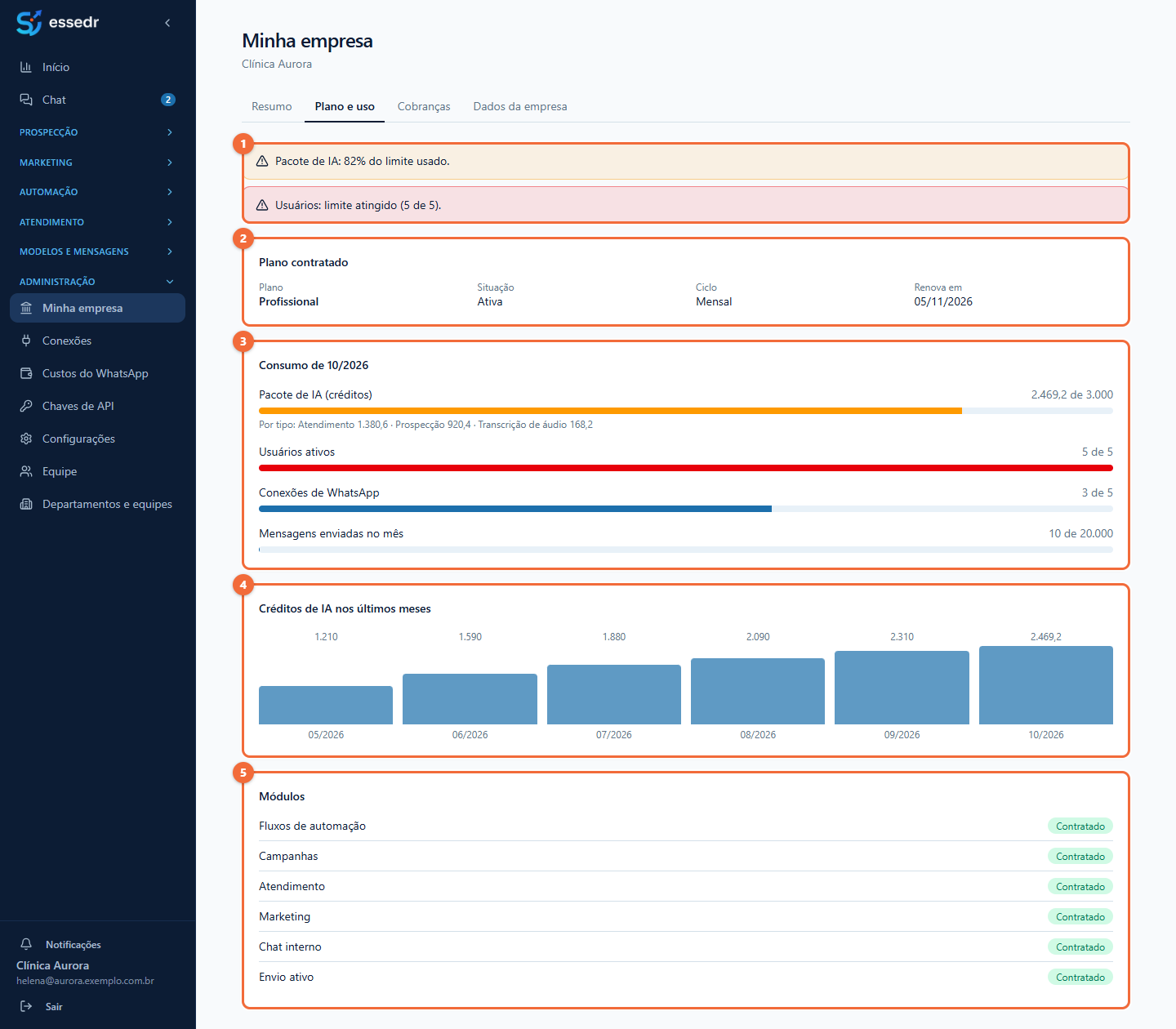Expand the MARKETING section
1176x1029 pixels.
tap(98, 163)
